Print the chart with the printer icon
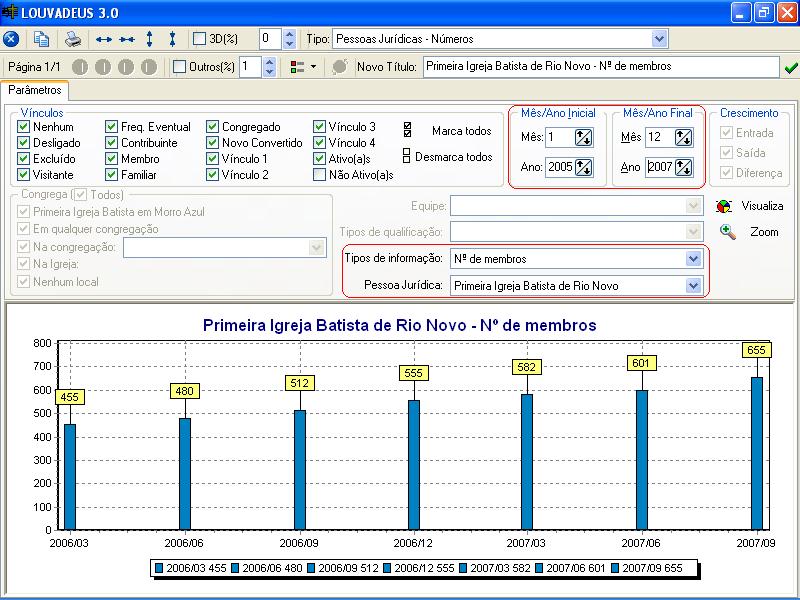The width and height of the screenshot is (800, 600). pyautogui.click(x=73, y=39)
